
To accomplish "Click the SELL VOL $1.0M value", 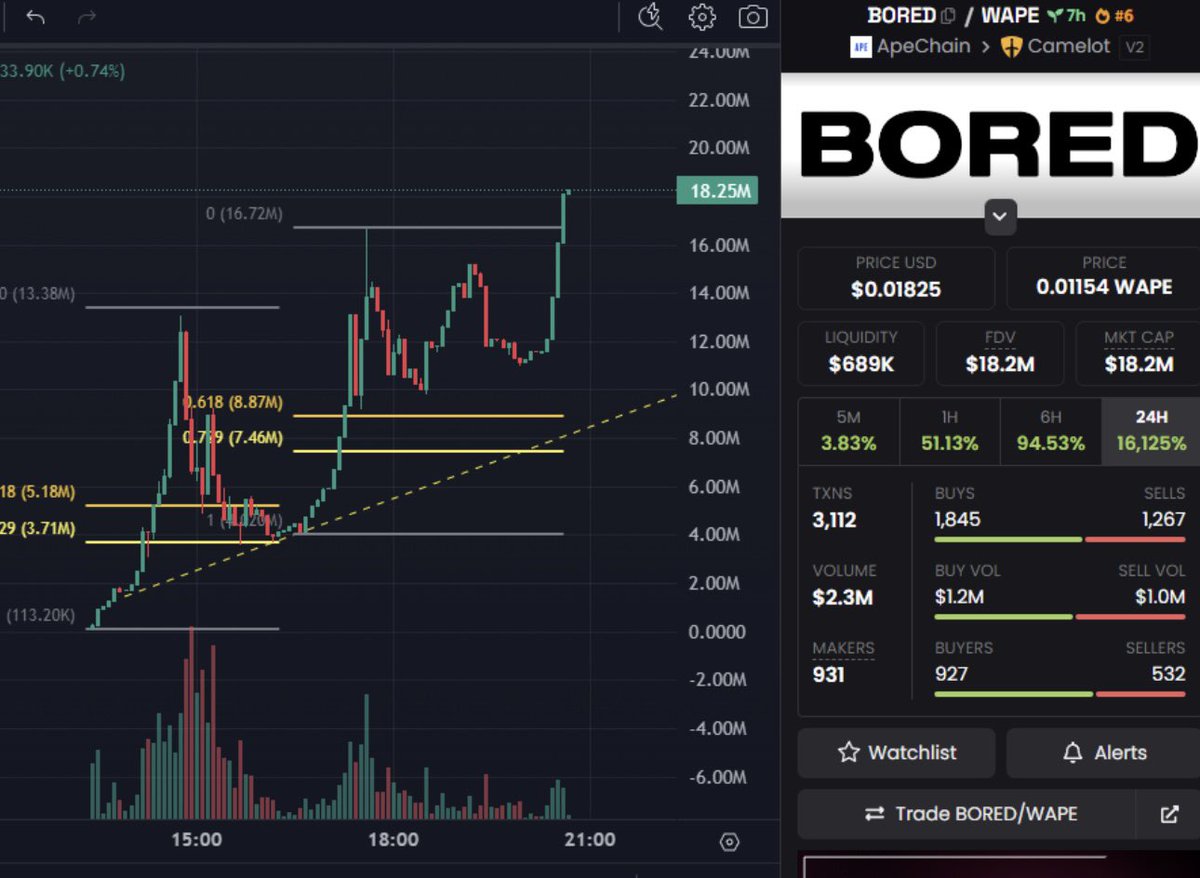I will 1159,598.
